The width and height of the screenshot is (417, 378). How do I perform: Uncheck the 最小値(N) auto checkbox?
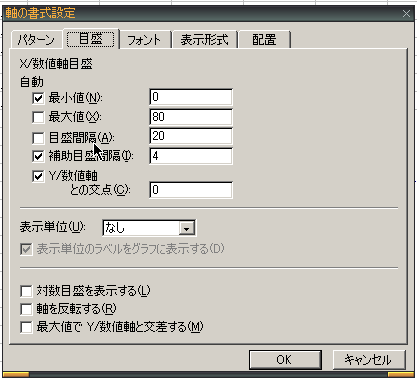point(38,98)
